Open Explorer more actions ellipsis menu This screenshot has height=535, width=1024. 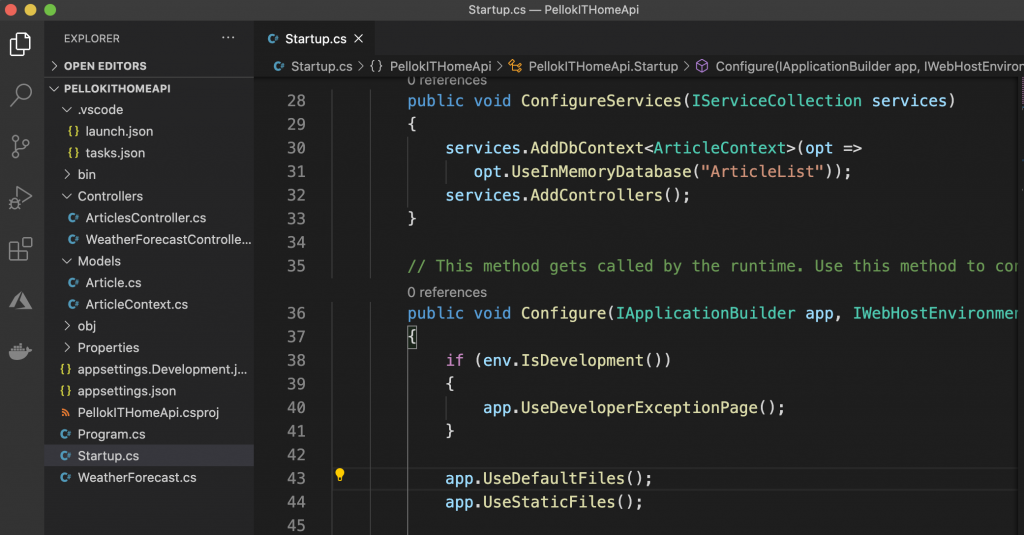pos(228,38)
